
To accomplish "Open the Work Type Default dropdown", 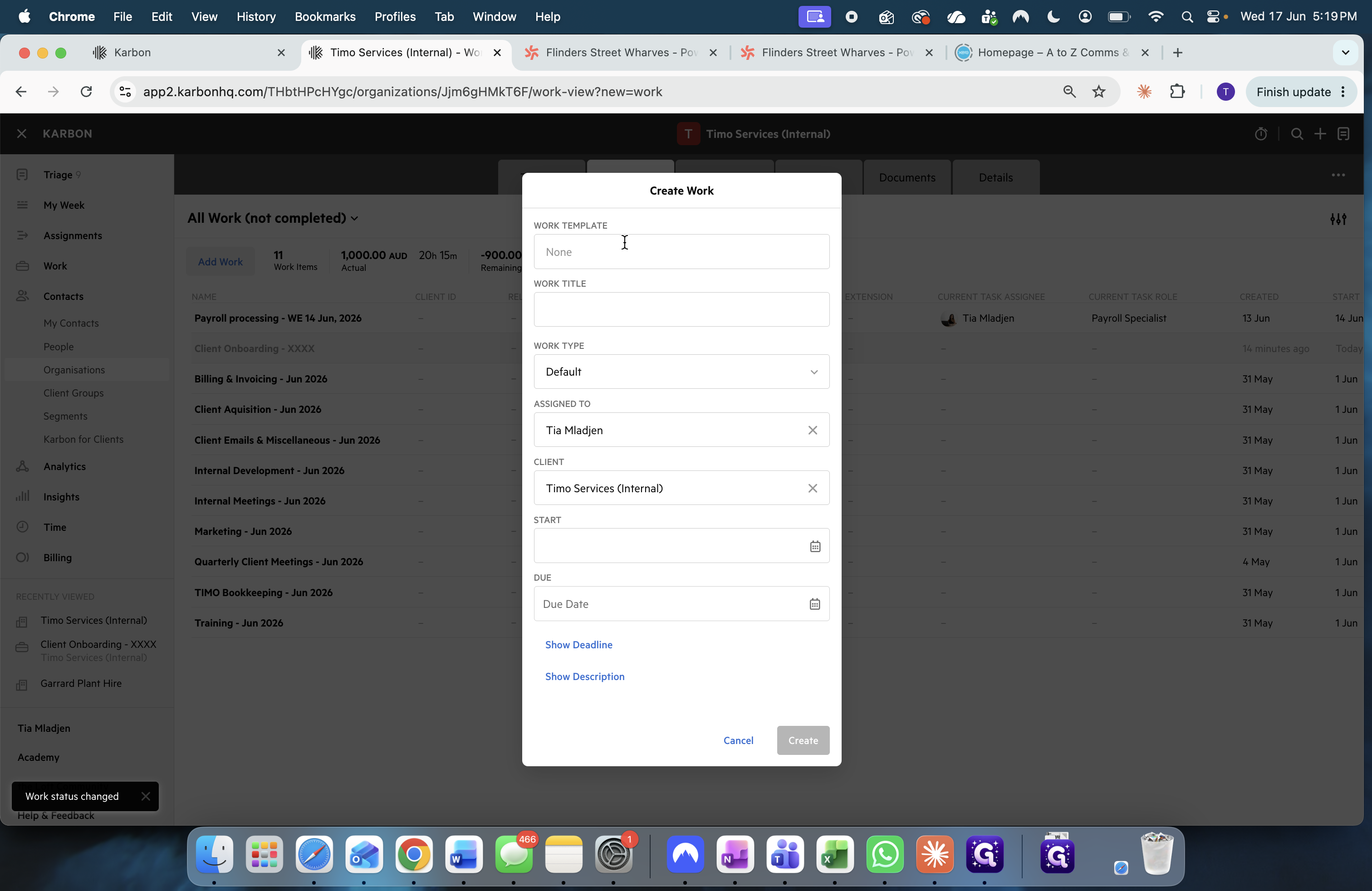I will [x=681, y=372].
